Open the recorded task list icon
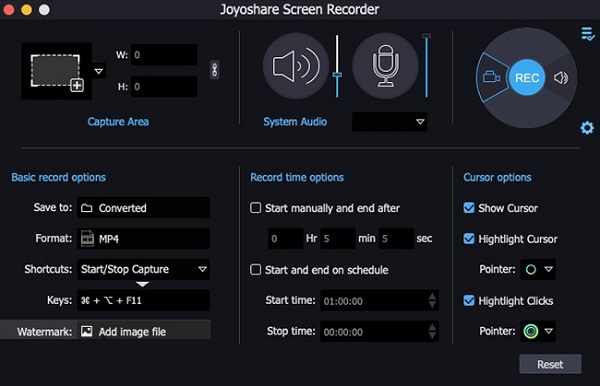Screen dimensions: 600x386 tap(587, 34)
